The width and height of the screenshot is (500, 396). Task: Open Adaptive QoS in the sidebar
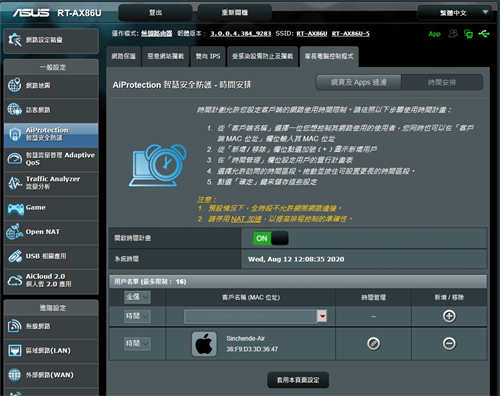pyautogui.click(x=51, y=159)
